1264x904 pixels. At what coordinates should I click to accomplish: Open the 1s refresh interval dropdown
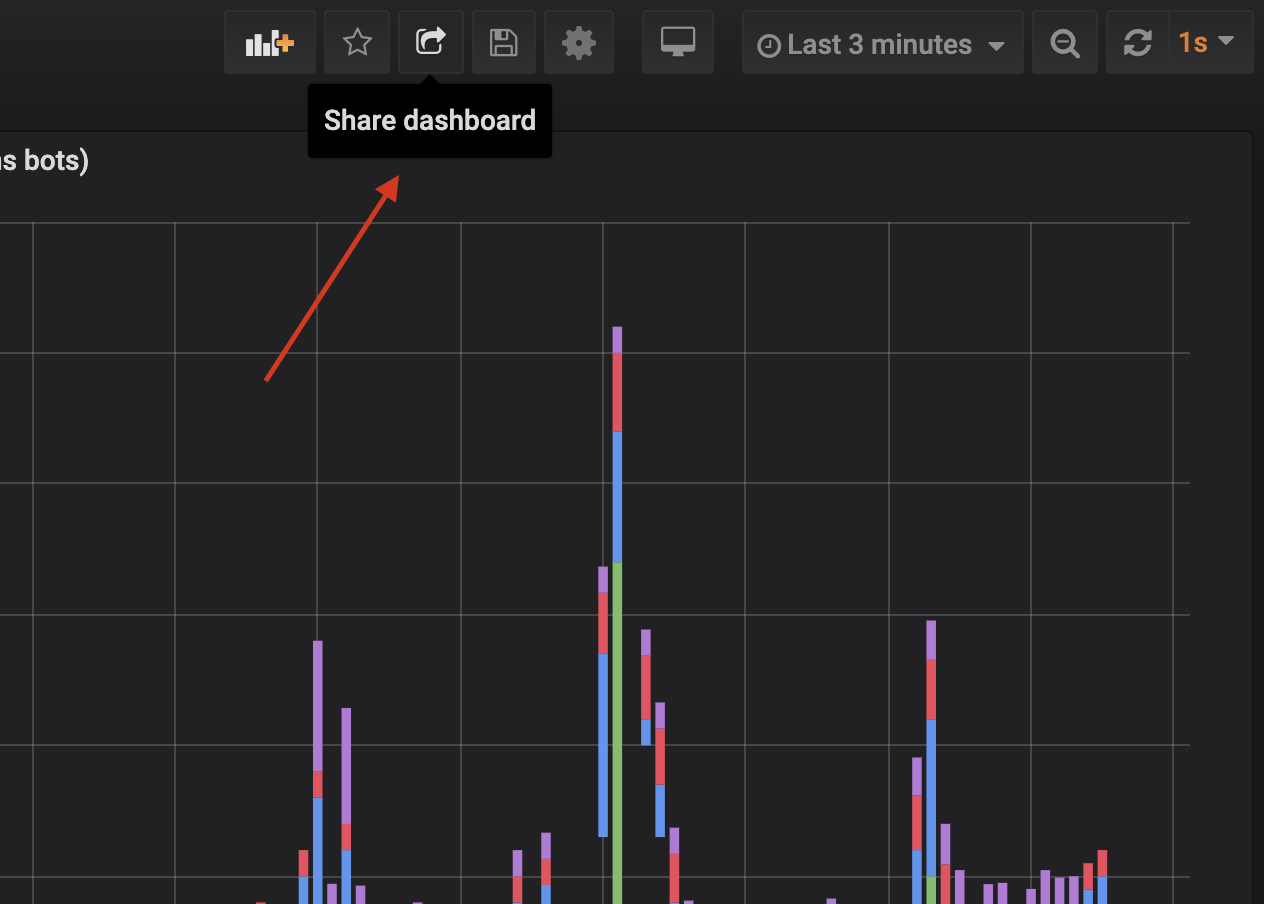click(1210, 43)
